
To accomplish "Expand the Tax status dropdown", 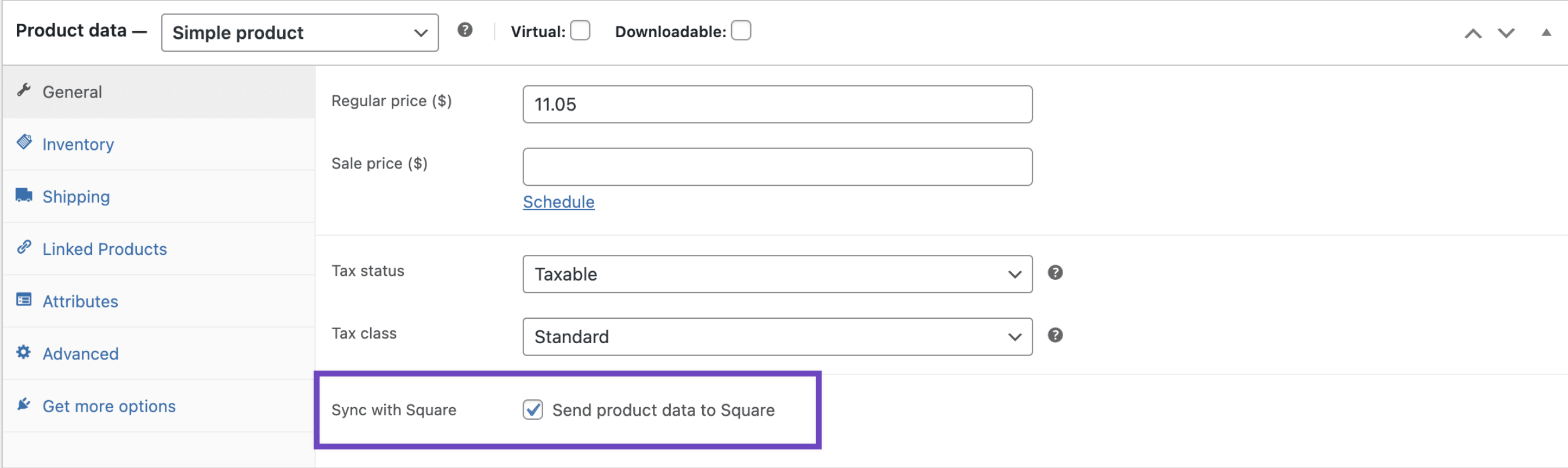I will 776,274.
